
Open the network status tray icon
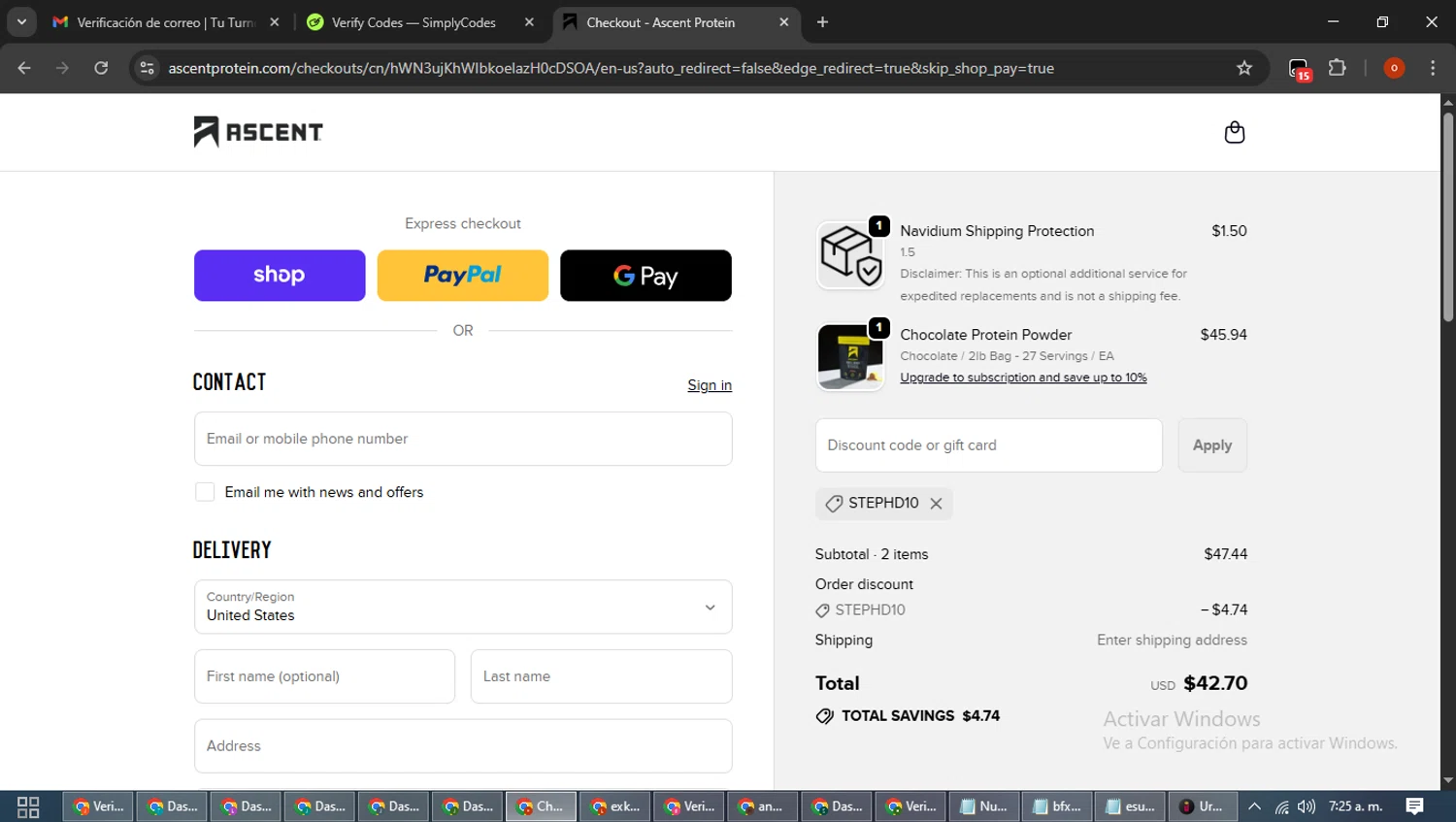(x=1281, y=806)
